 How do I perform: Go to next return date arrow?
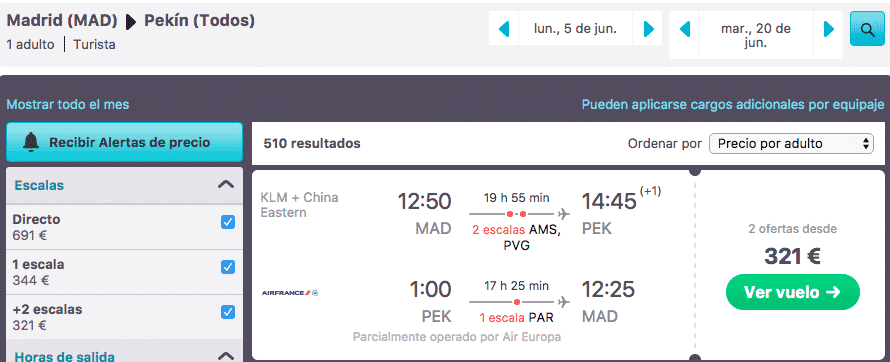[x=829, y=28]
